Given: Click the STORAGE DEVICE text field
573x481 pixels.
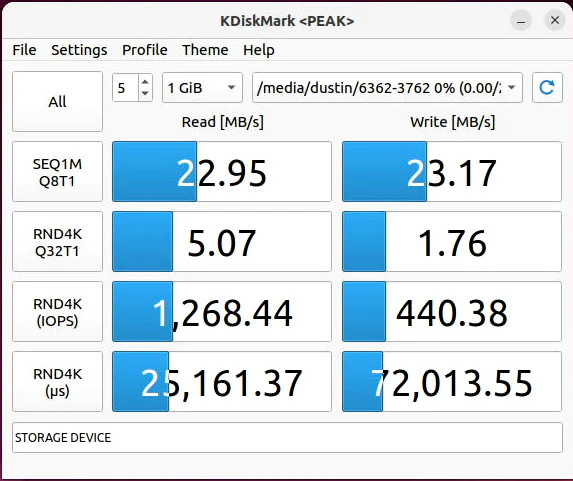Looking at the screenshot, I should (287, 438).
